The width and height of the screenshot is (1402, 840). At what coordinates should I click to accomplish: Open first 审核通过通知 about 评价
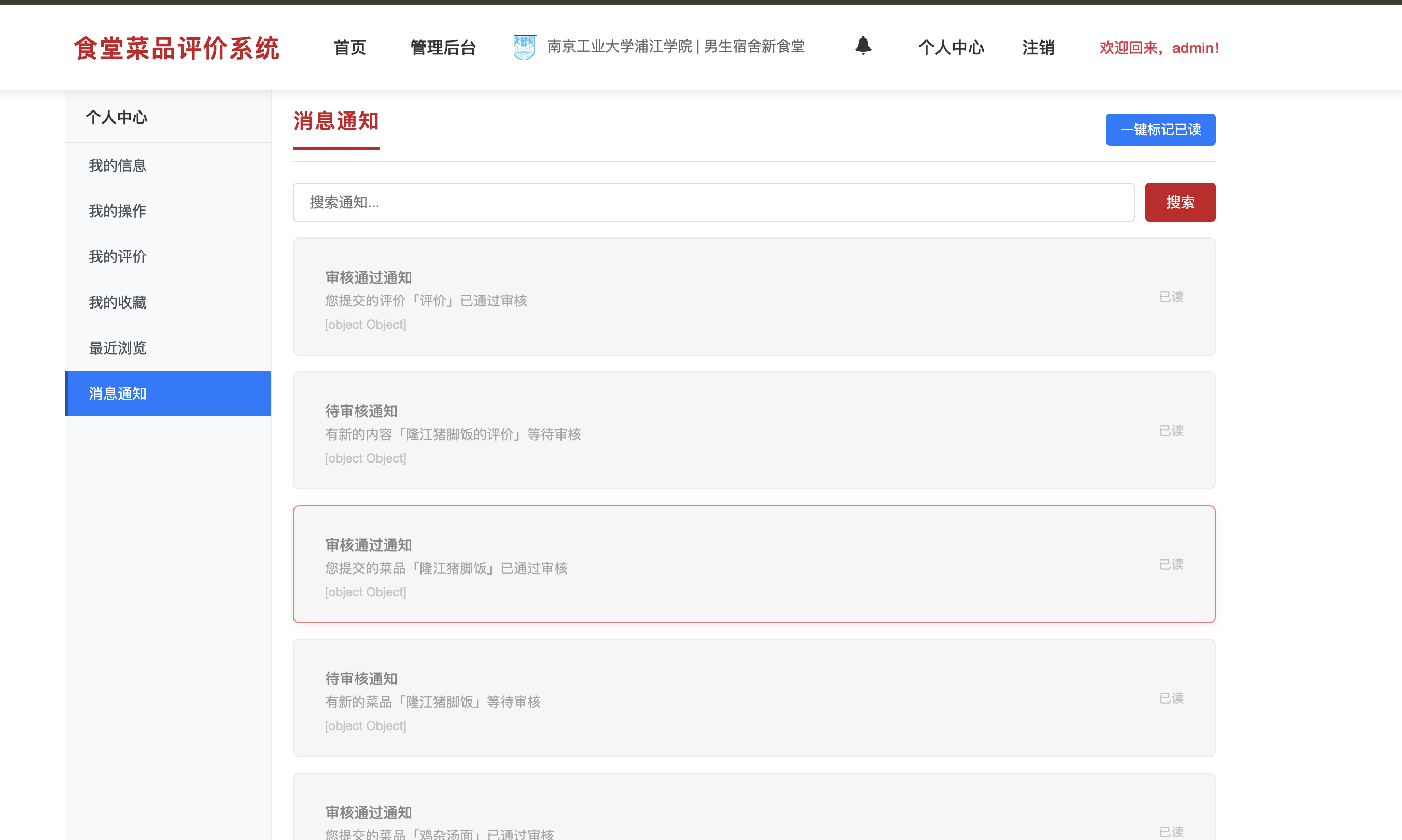pos(753,297)
